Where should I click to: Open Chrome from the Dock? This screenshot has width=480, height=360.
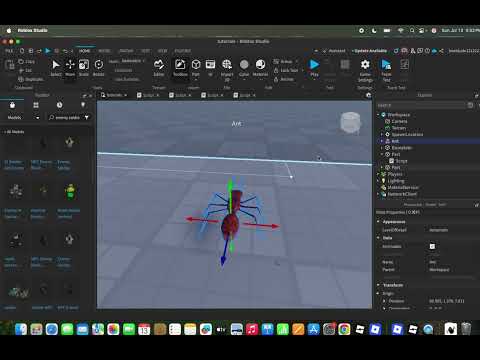[x=344, y=329]
